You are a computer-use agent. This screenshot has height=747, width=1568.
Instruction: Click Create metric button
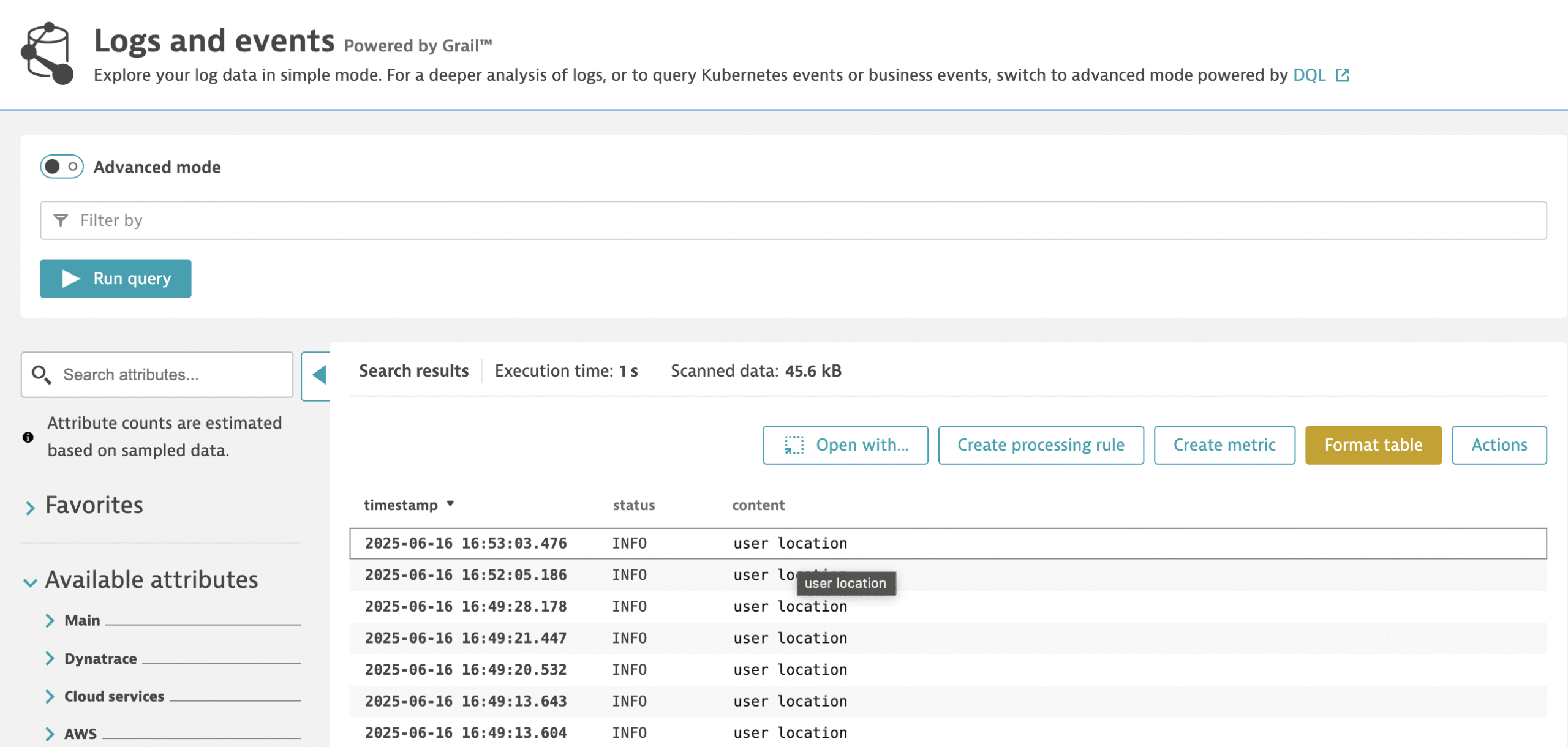pyautogui.click(x=1224, y=445)
